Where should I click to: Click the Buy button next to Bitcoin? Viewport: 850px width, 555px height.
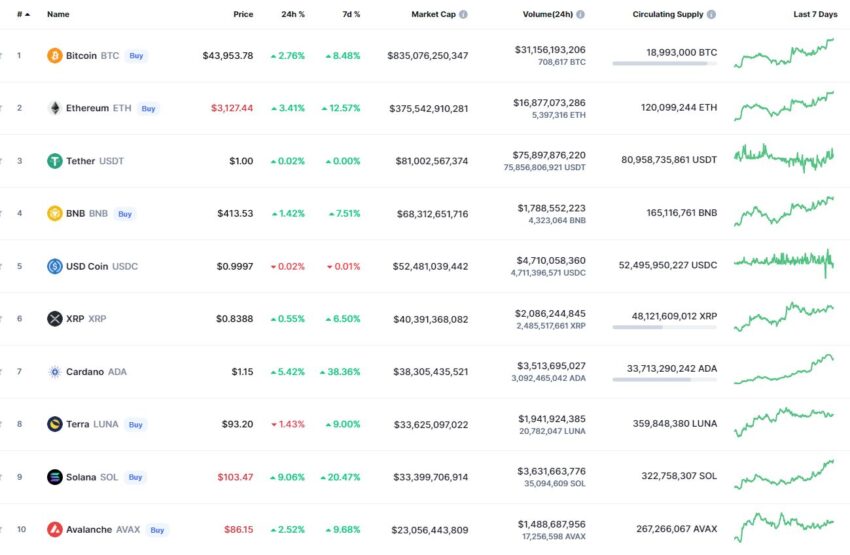pos(136,56)
